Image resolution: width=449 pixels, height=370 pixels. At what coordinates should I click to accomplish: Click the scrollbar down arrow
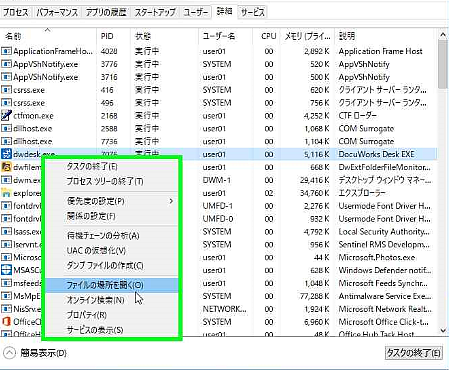(443, 330)
